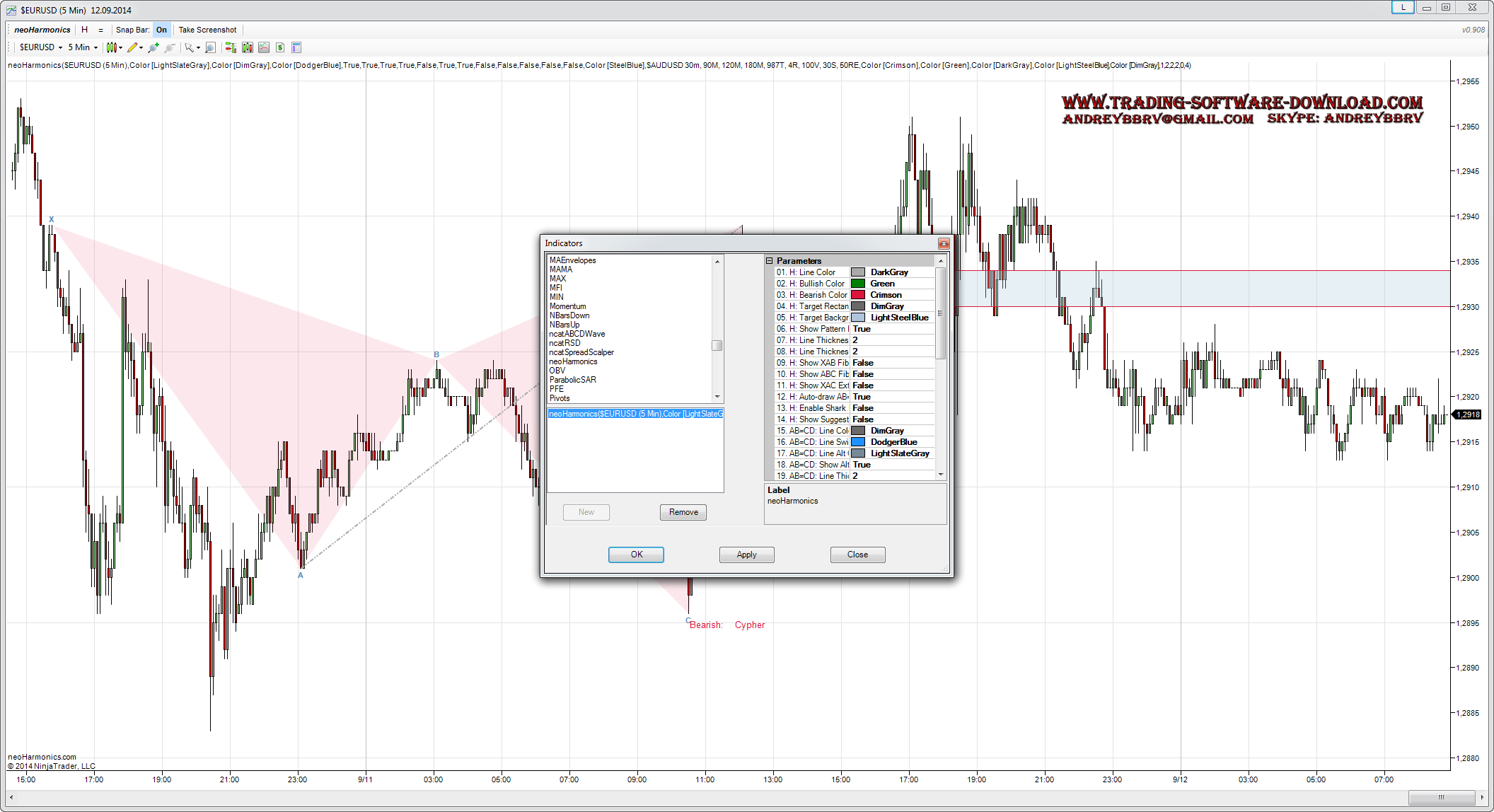Toggle the equals sign AB=CD button
The height and width of the screenshot is (812, 1494).
[x=100, y=30]
